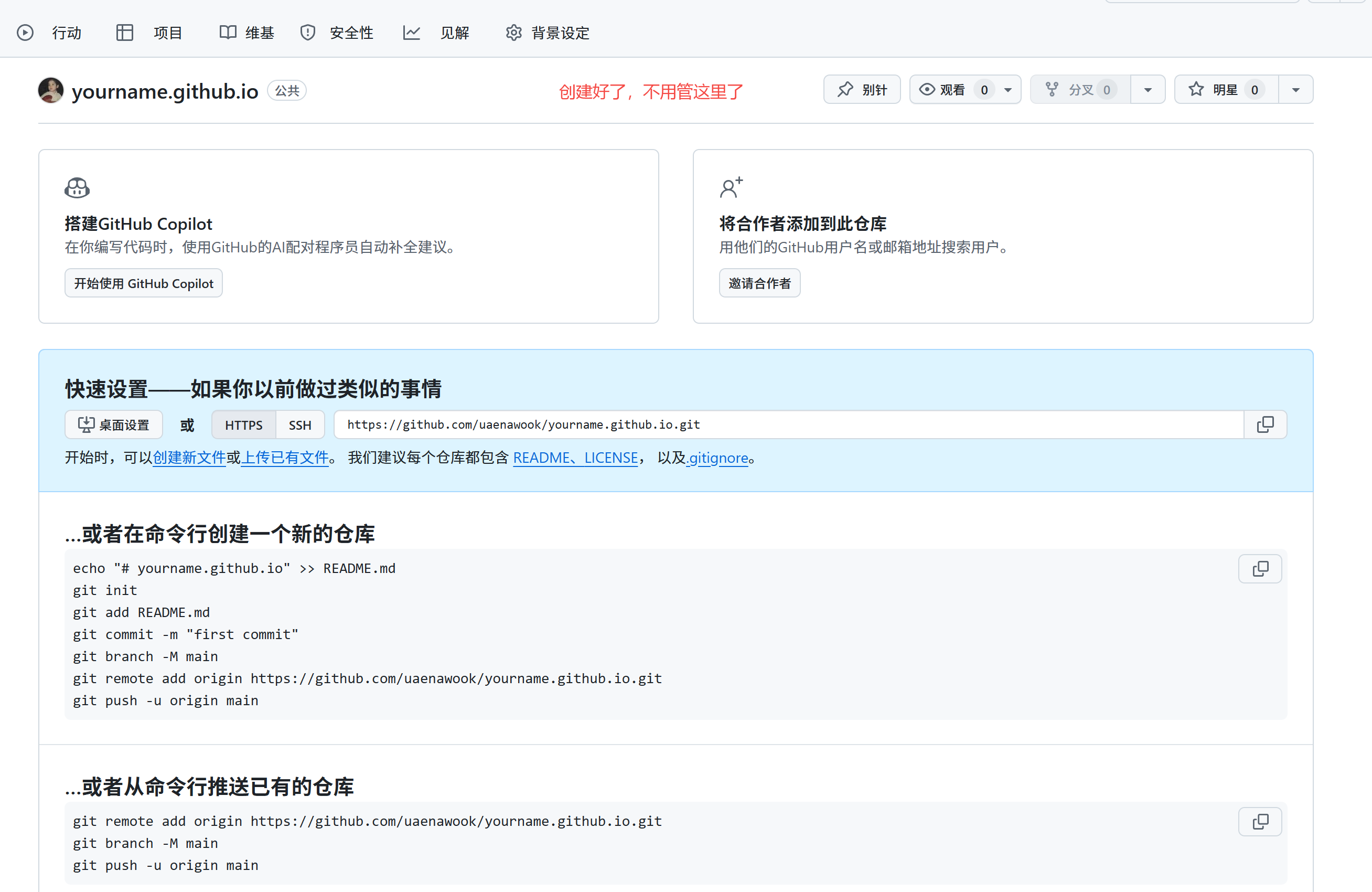Click the user avatar next to repository name
Screen dimensions: 1372x892
(x=51, y=91)
